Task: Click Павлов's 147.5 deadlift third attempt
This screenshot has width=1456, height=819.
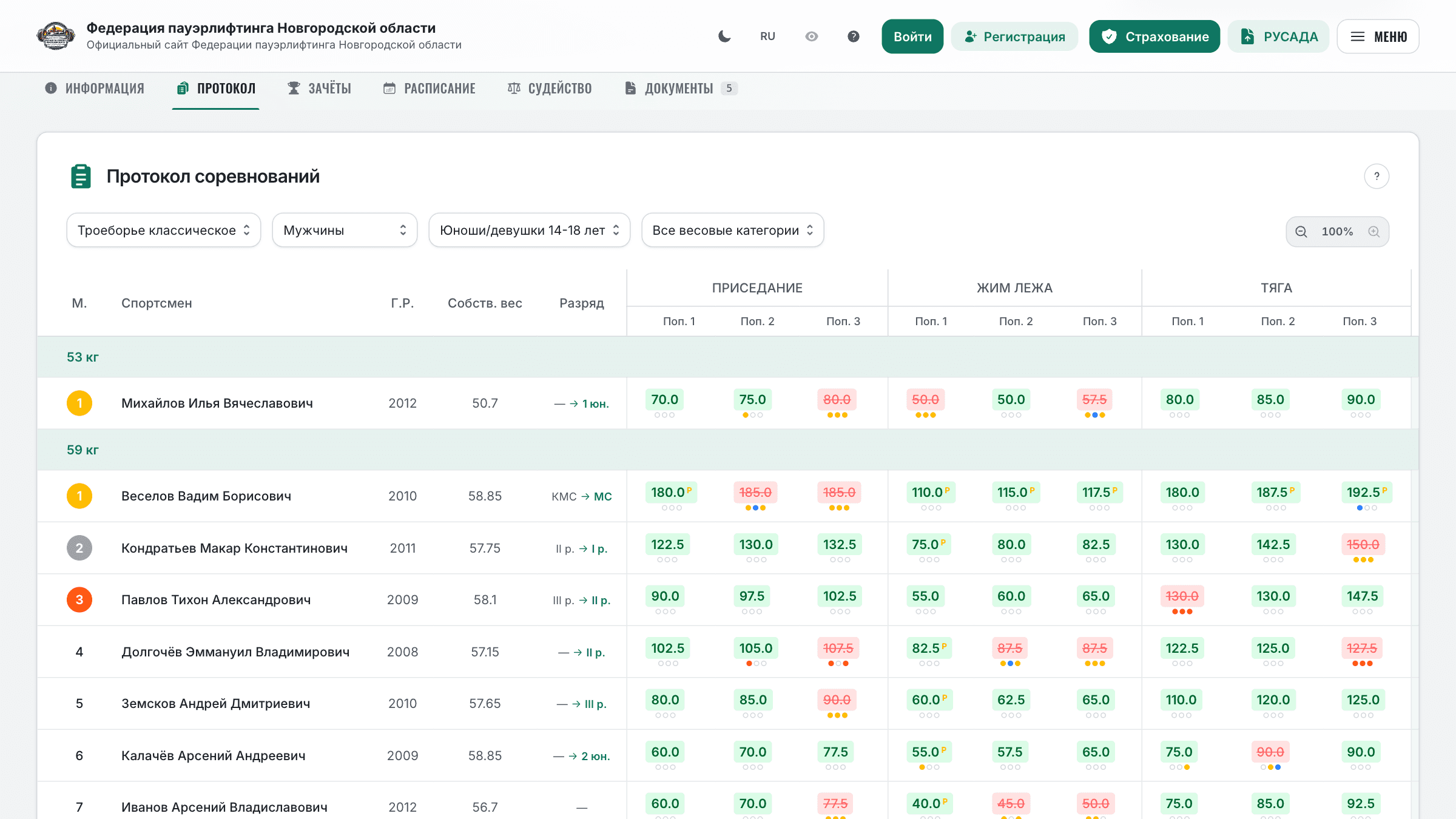Action: pyautogui.click(x=1363, y=596)
